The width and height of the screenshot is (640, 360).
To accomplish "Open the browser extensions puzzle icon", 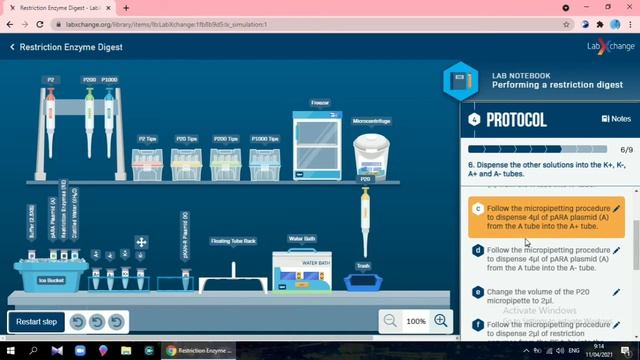I will pyautogui.click(x=600, y=24).
